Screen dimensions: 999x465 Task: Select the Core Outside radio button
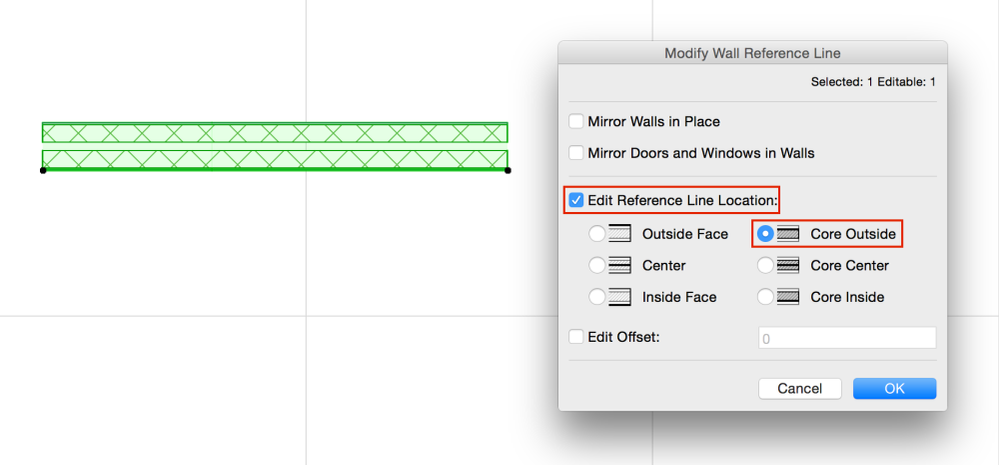pos(765,234)
